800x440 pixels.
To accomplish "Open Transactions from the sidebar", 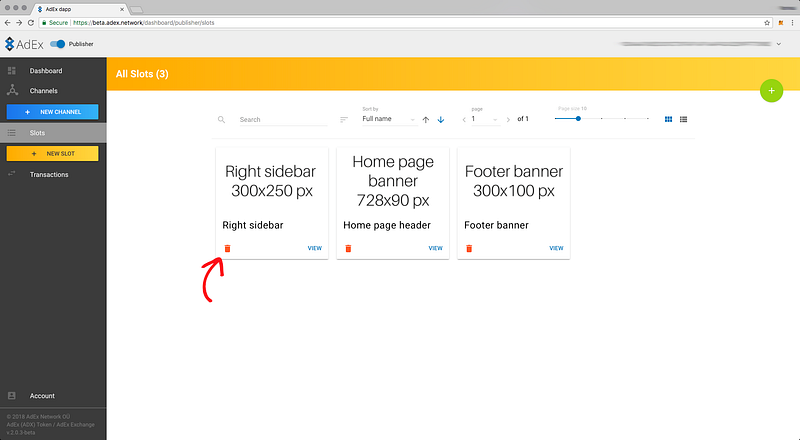I will point(53,174).
